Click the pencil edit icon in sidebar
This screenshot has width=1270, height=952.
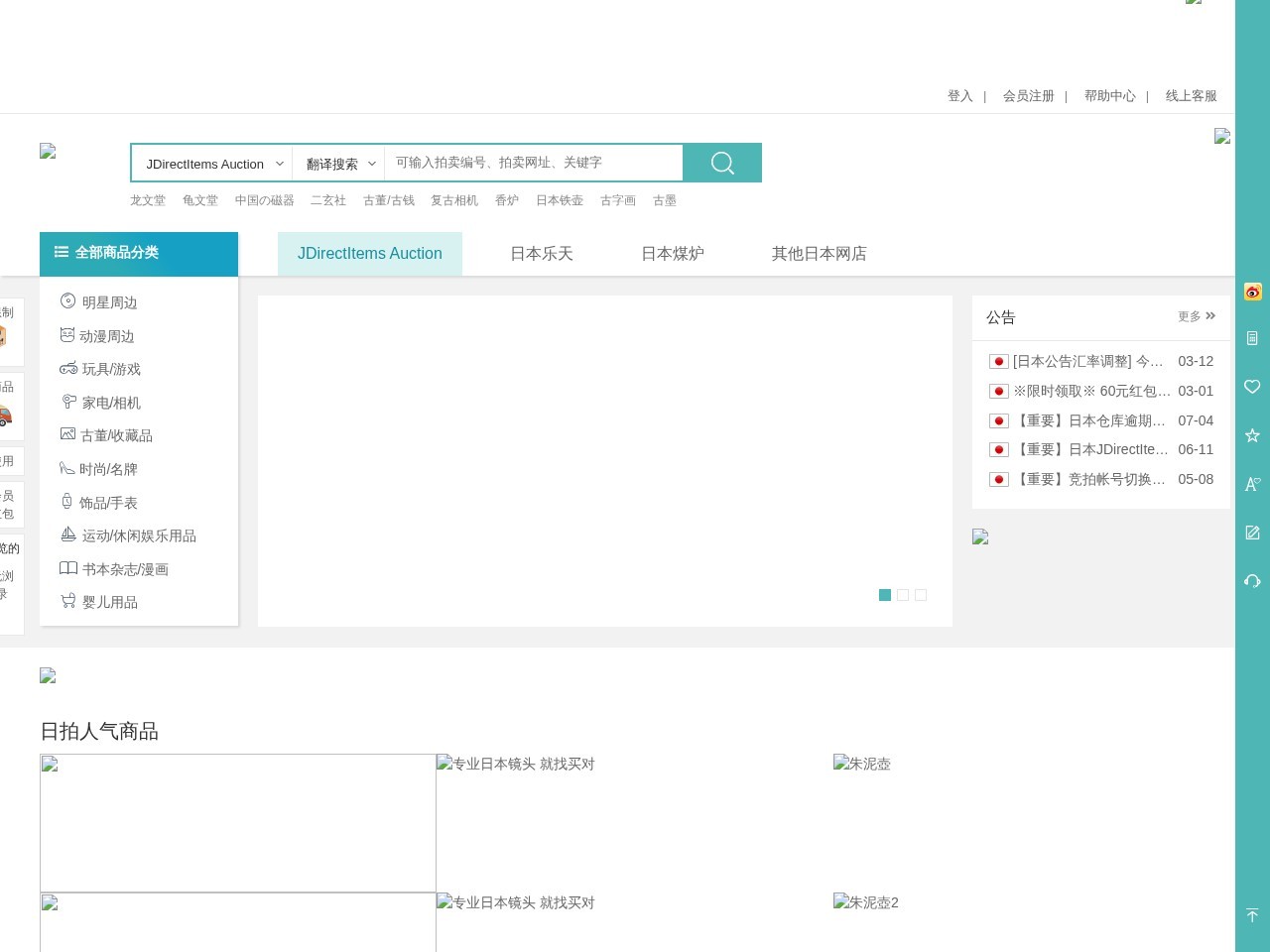tap(1252, 533)
